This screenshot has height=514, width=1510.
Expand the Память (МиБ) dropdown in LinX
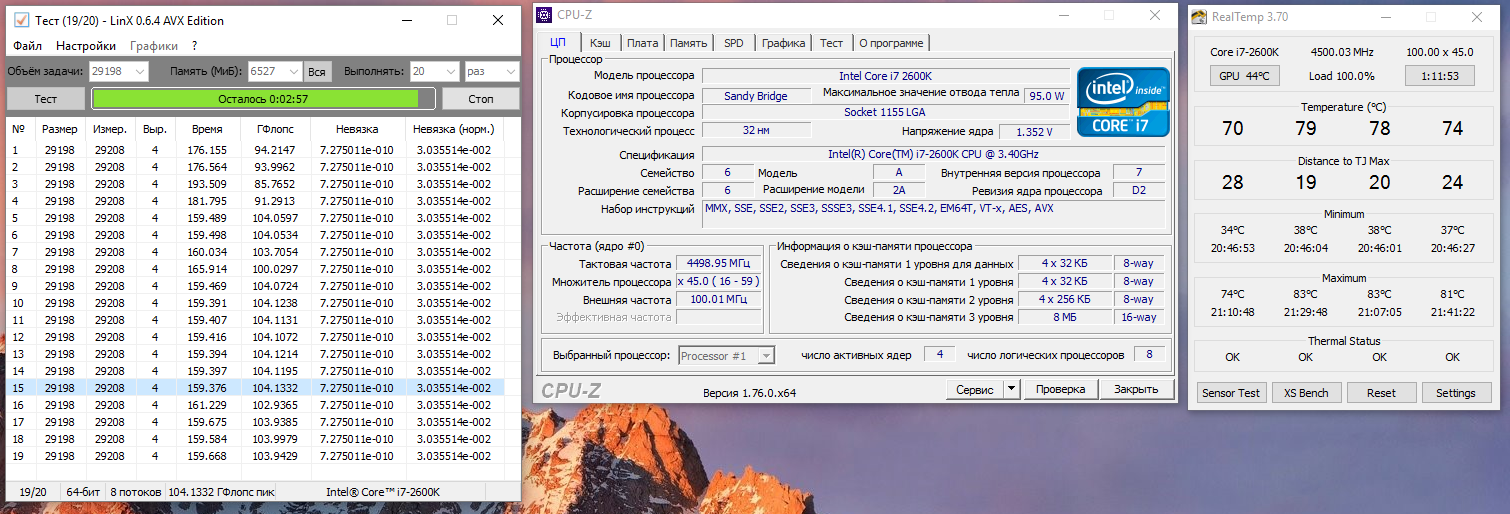tap(293, 71)
